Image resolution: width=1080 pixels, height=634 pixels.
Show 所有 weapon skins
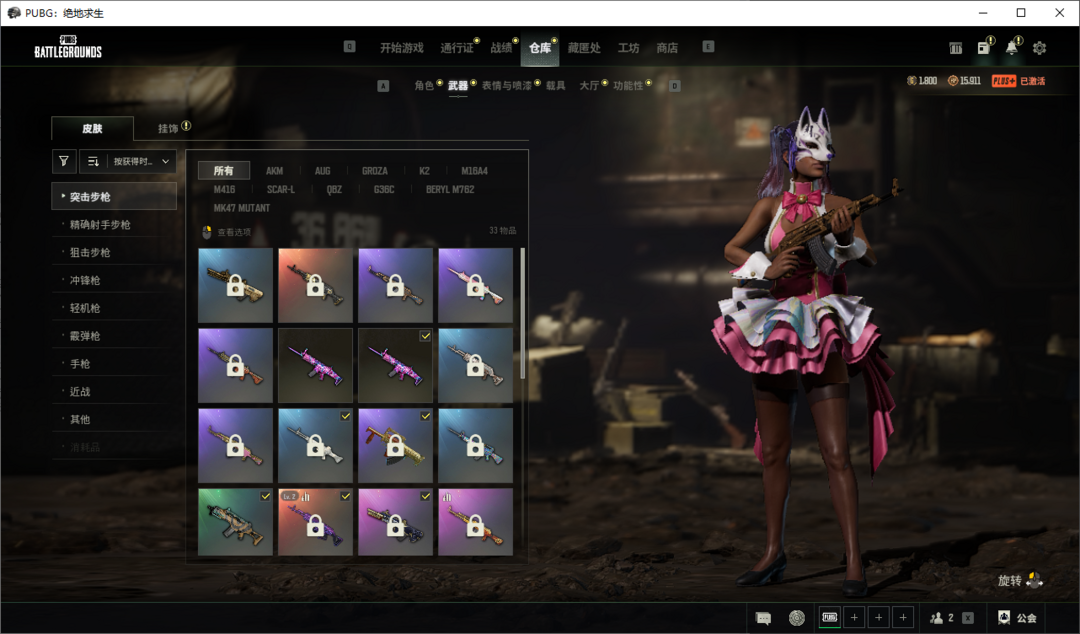pyautogui.click(x=223, y=170)
